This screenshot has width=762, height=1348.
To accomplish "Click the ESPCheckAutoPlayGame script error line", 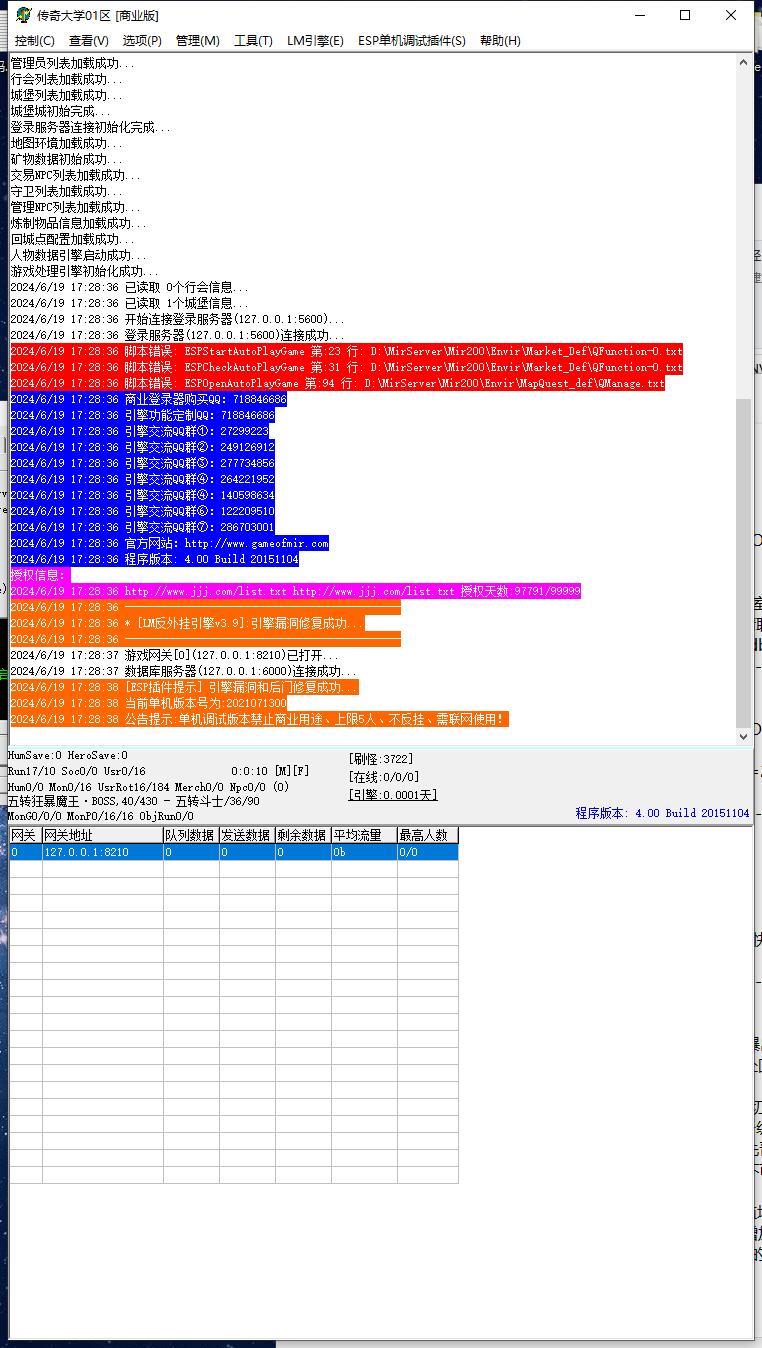I will coord(346,367).
